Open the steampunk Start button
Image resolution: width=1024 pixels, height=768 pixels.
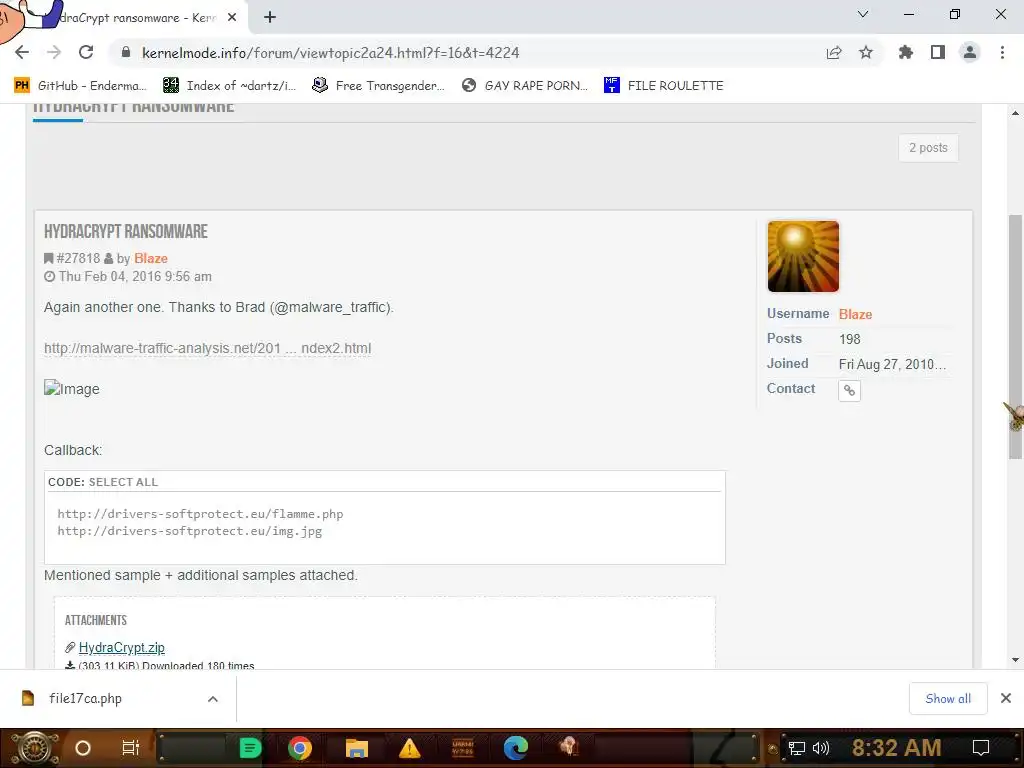click(x=33, y=748)
